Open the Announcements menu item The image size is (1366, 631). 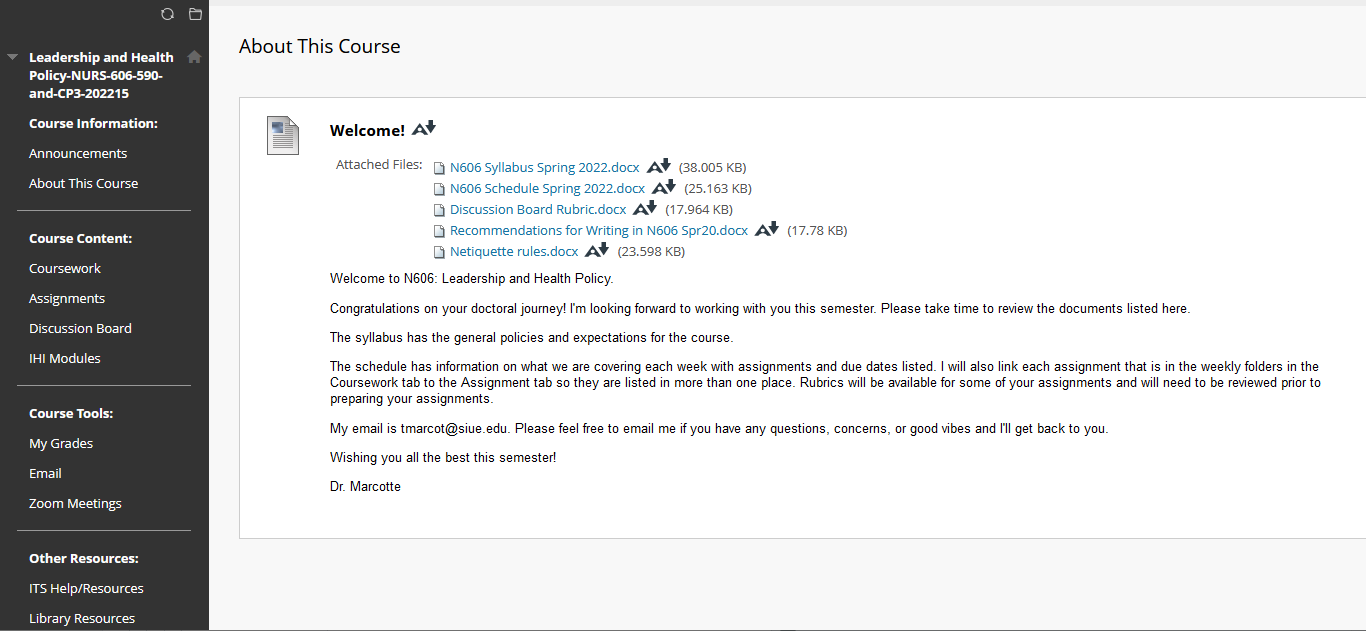[x=78, y=153]
